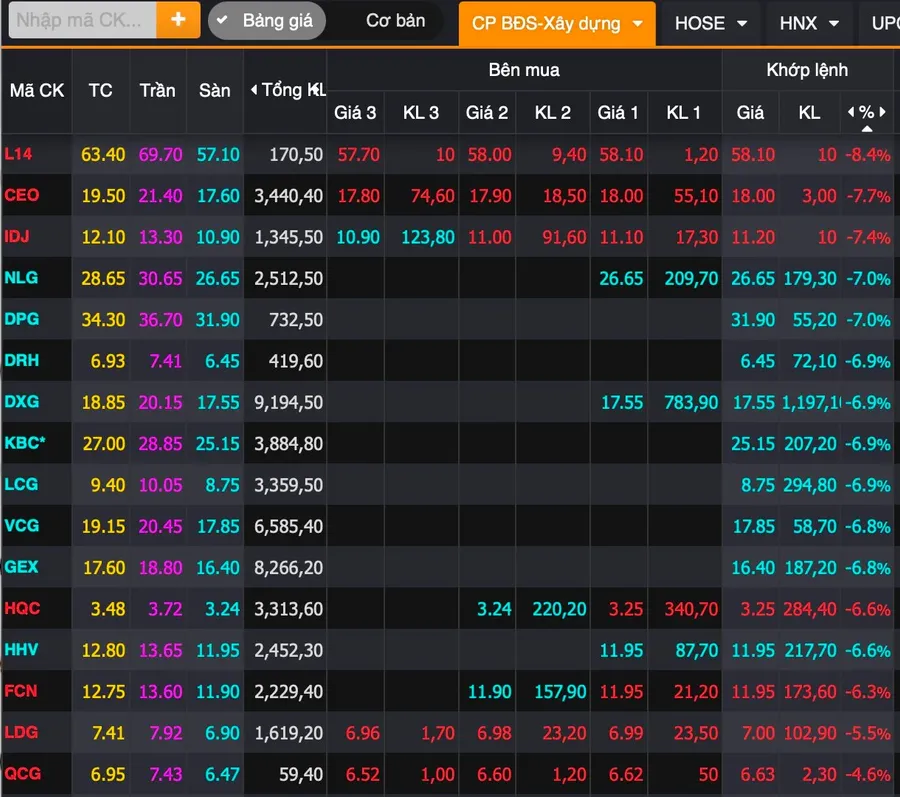Click LCG ceiling price '10.05'
900x797 pixels.
coord(161,485)
